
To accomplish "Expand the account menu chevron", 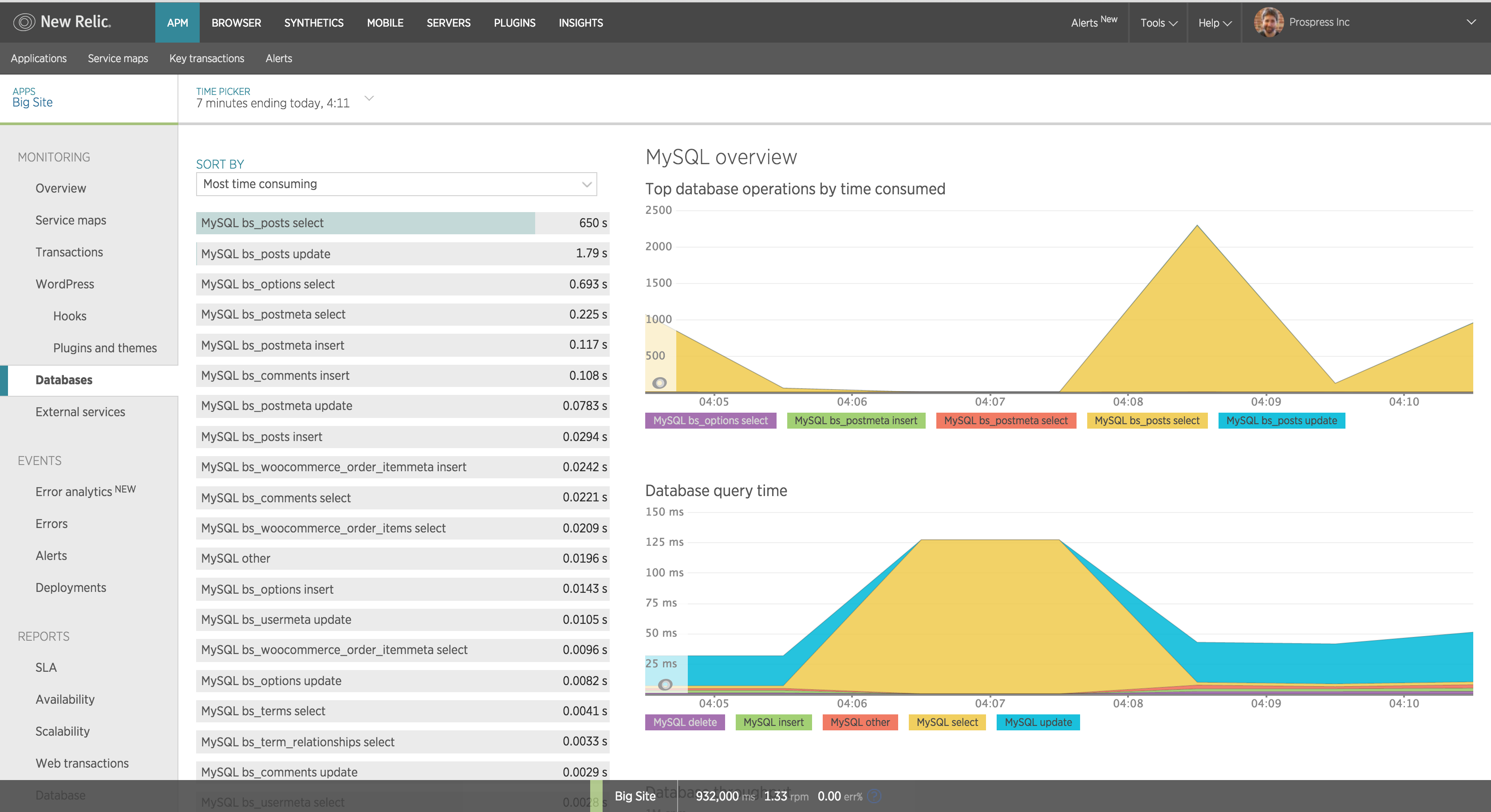I will [x=1471, y=23].
